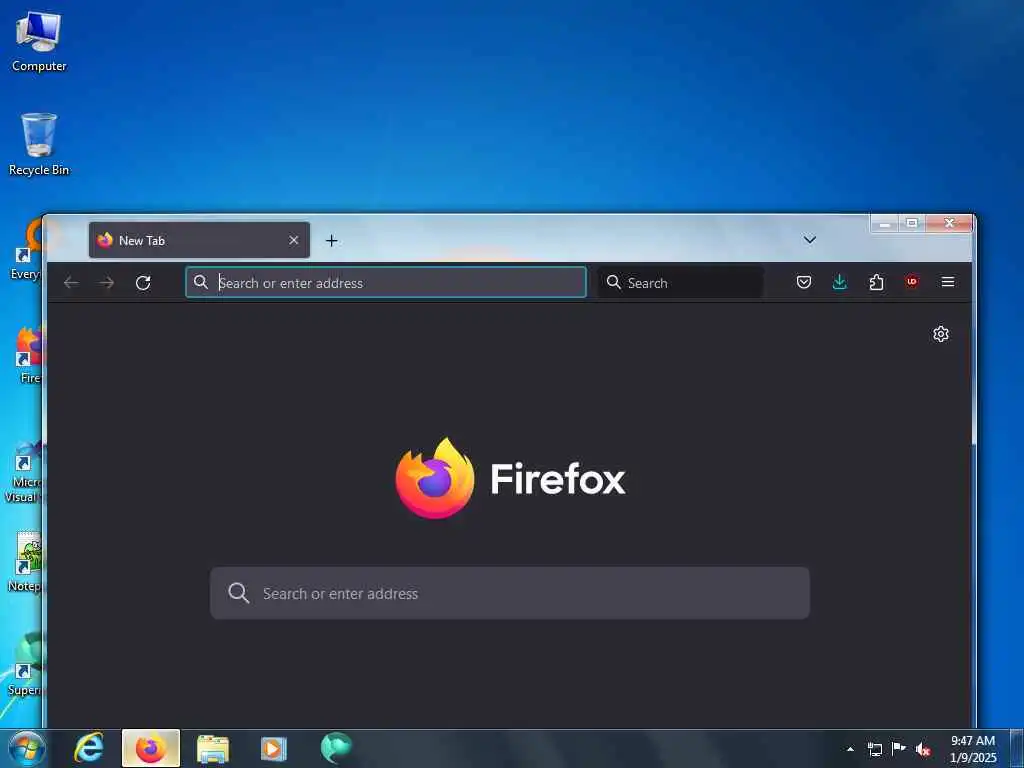Select the Computer desktop icon
This screenshot has height=768, width=1024.
pyautogui.click(x=39, y=41)
